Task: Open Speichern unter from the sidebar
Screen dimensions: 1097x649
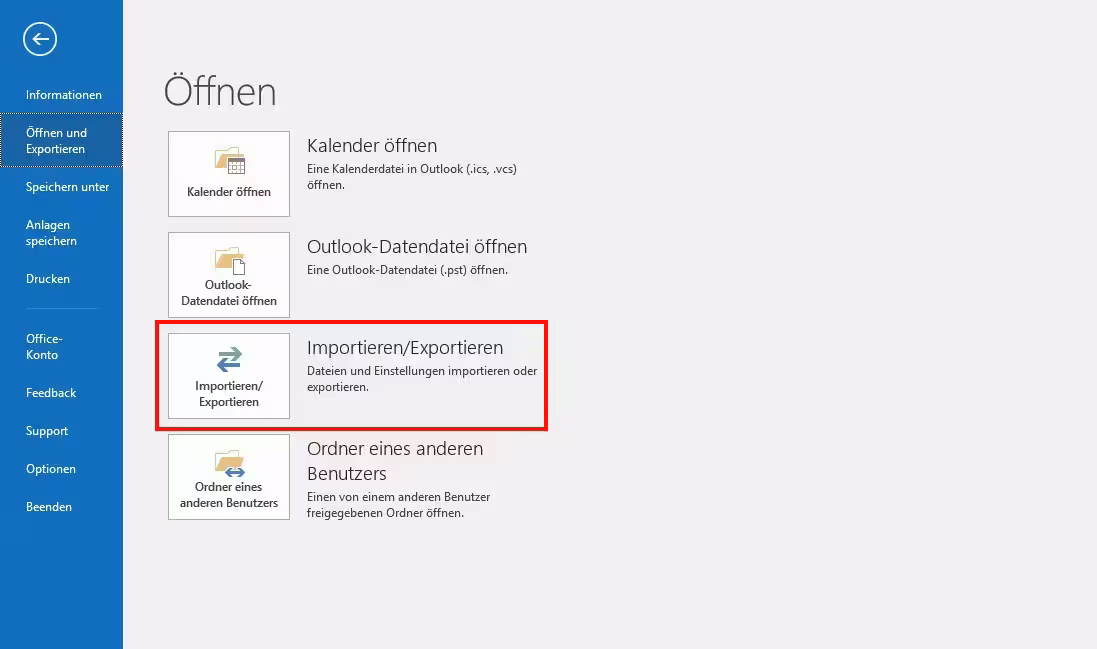Action: [x=67, y=187]
